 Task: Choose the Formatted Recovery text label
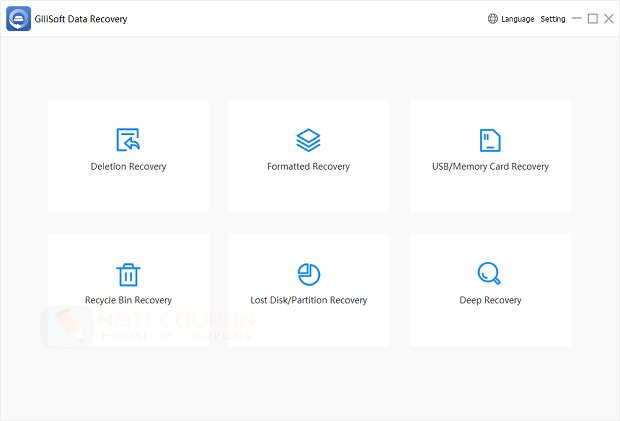click(x=308, y=167)
